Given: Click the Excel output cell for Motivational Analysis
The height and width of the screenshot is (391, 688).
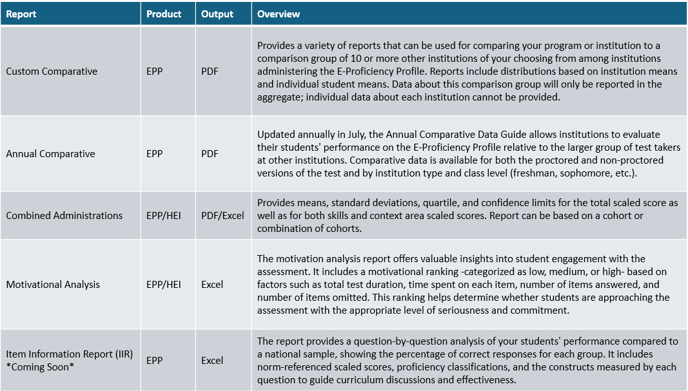Looking at the screenshot, I should 212,284.
